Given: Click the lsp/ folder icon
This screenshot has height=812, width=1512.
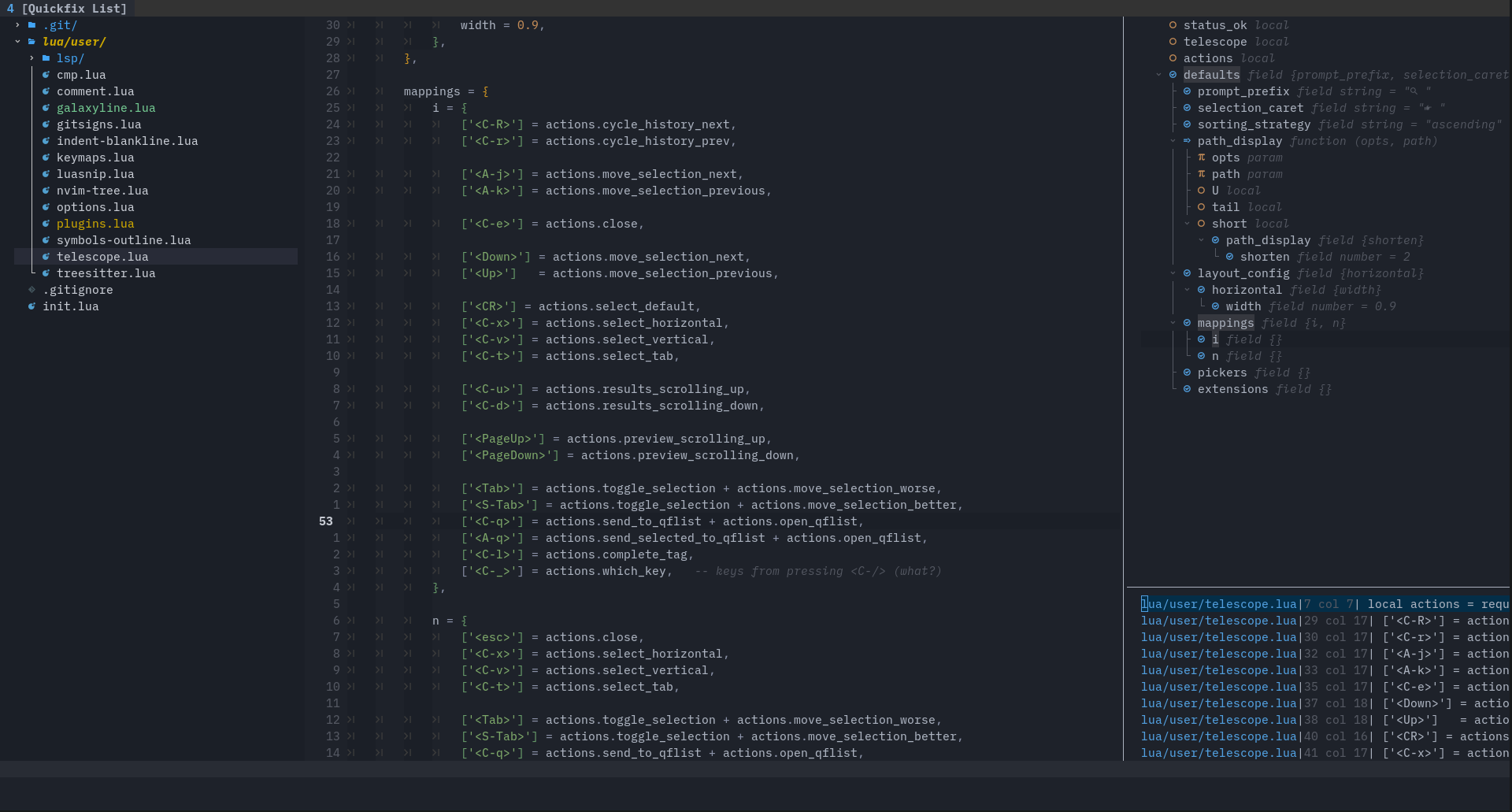Looking at the screenshot, I should pos(46,58).
